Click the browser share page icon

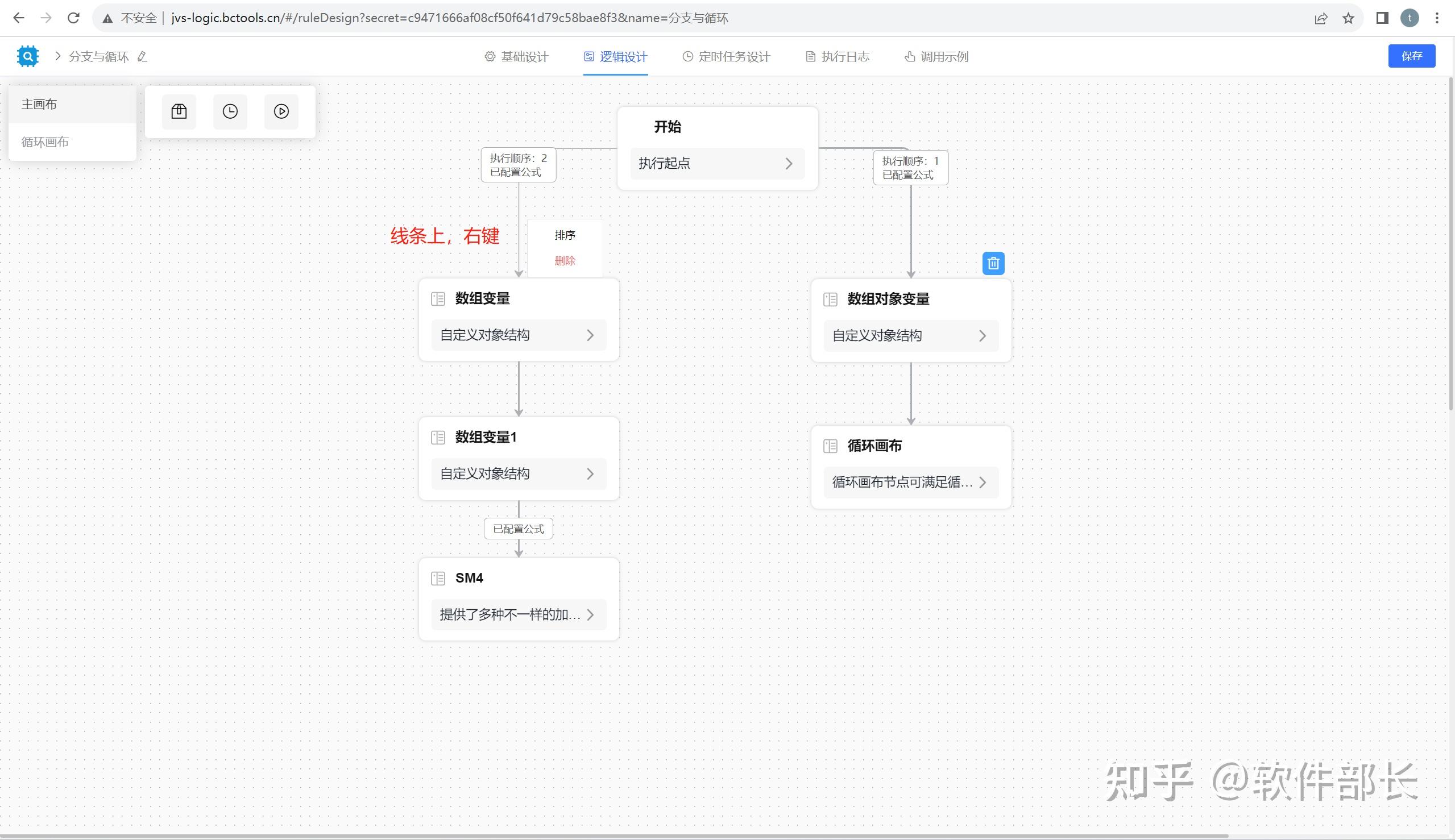[1320, 18]
